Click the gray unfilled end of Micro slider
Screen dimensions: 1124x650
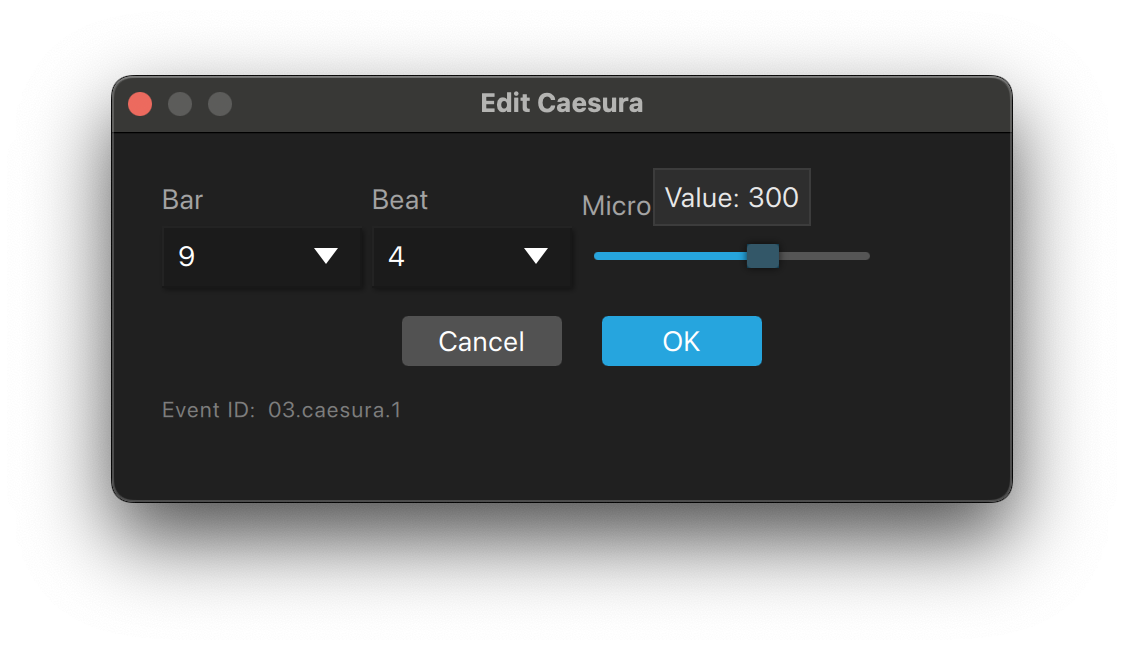pos(824,256)
